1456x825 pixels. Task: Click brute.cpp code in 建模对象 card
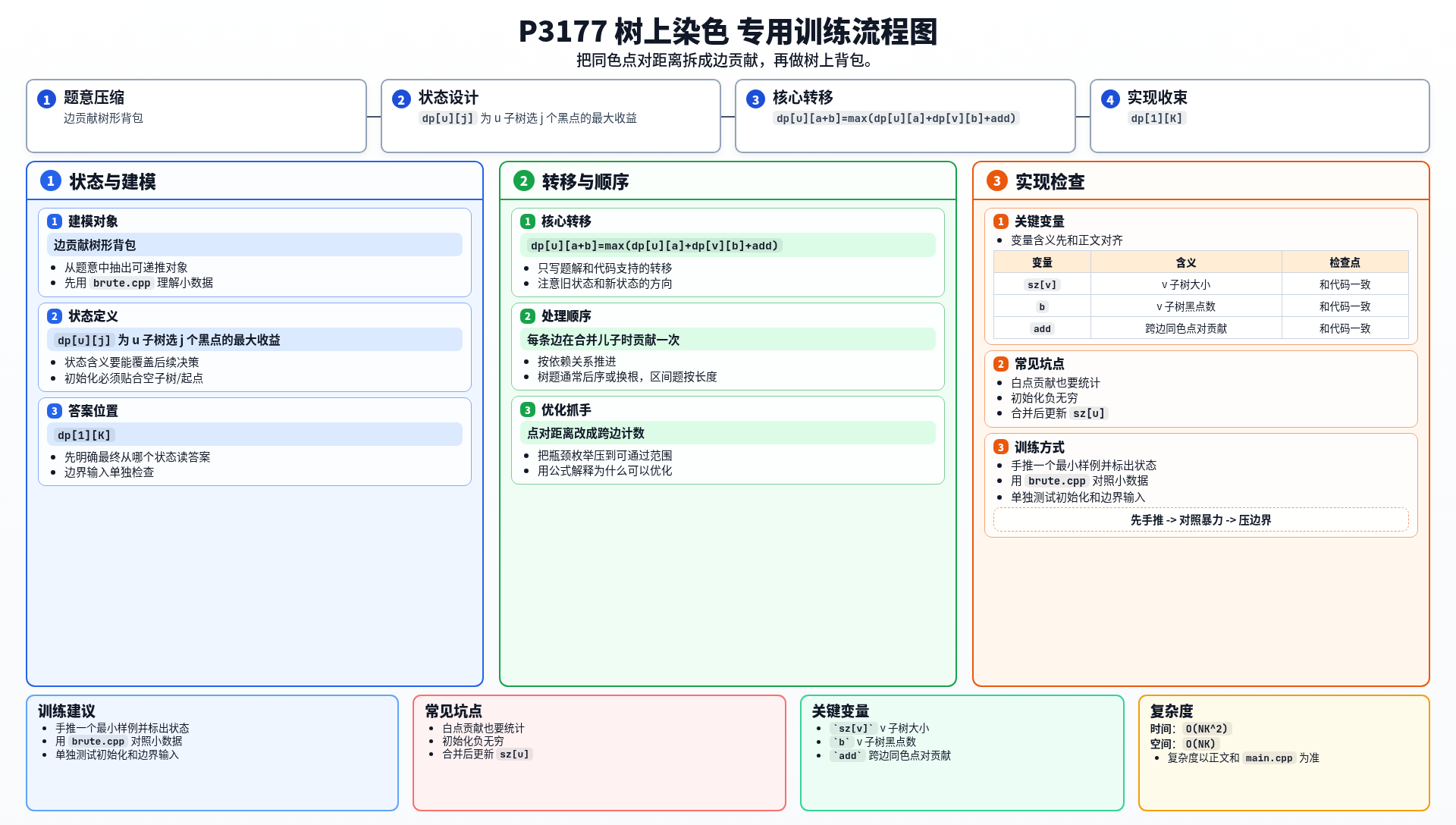point(122,283)
